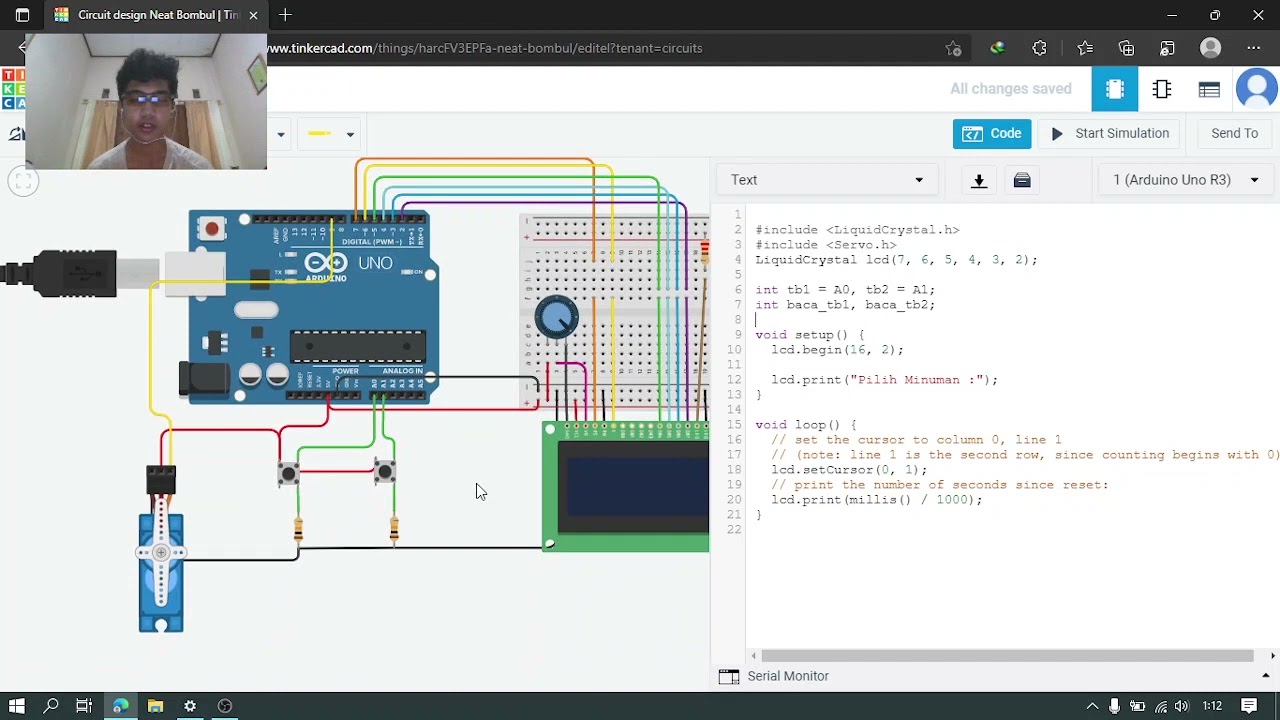
Task: Click Serial Monitor icon at bottom
Action: [x=729, y=676]
